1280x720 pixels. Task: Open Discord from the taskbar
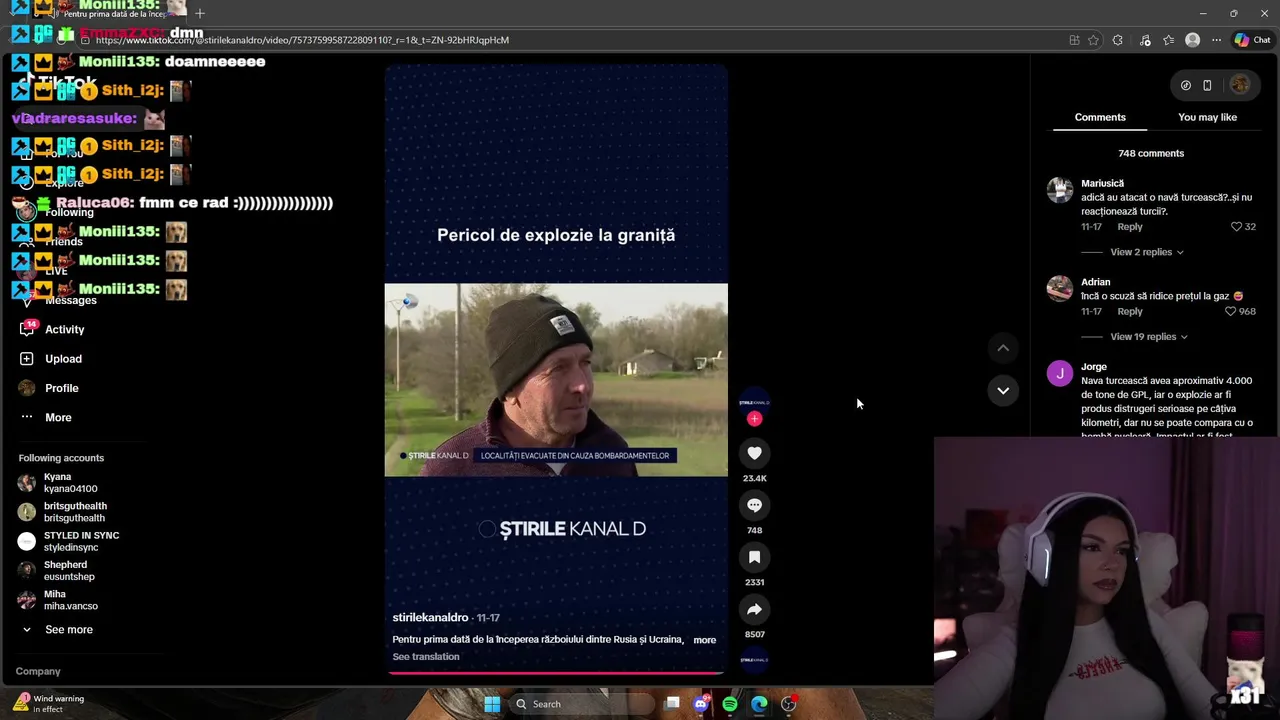(701, 704)
